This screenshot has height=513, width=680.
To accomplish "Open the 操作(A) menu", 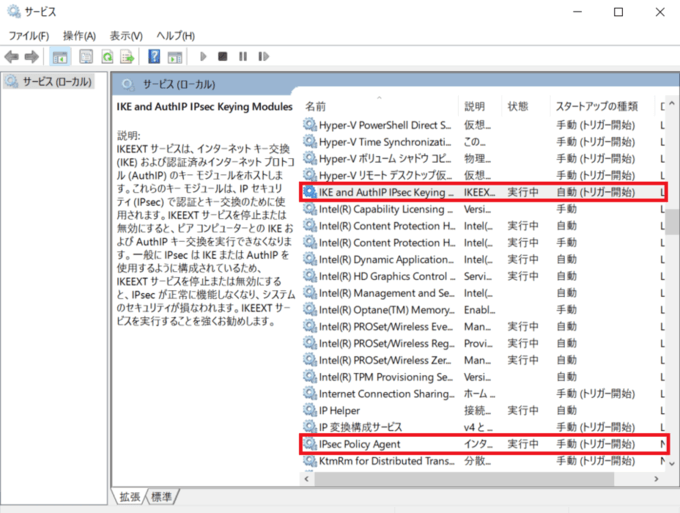I will tap(79, 36).
